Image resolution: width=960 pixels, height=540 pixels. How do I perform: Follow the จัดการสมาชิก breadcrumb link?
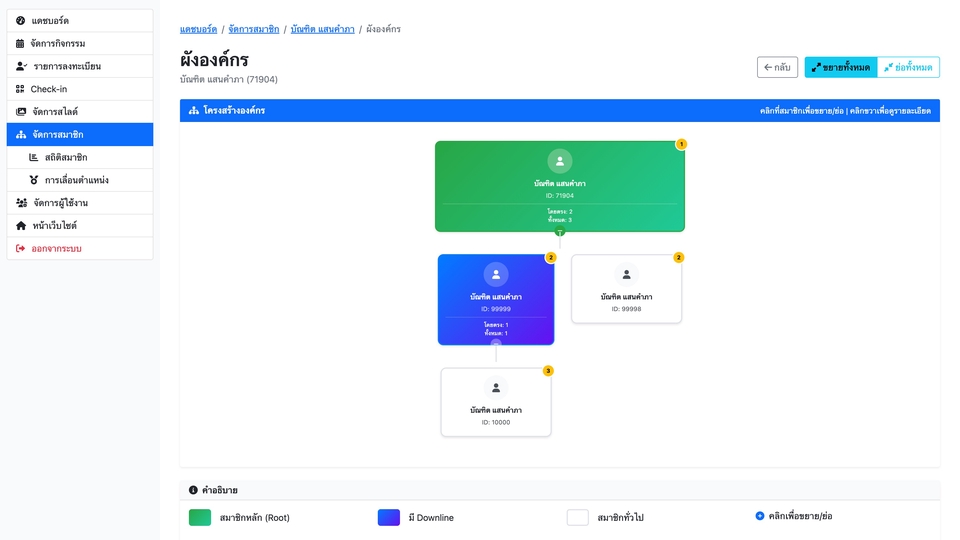(253, 29)
